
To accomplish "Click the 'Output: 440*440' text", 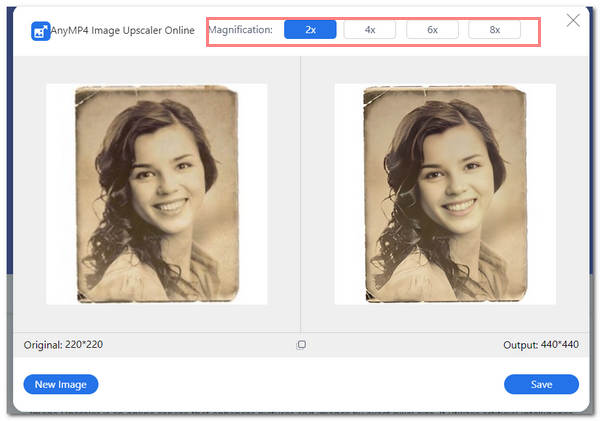I will coord(541,345).
